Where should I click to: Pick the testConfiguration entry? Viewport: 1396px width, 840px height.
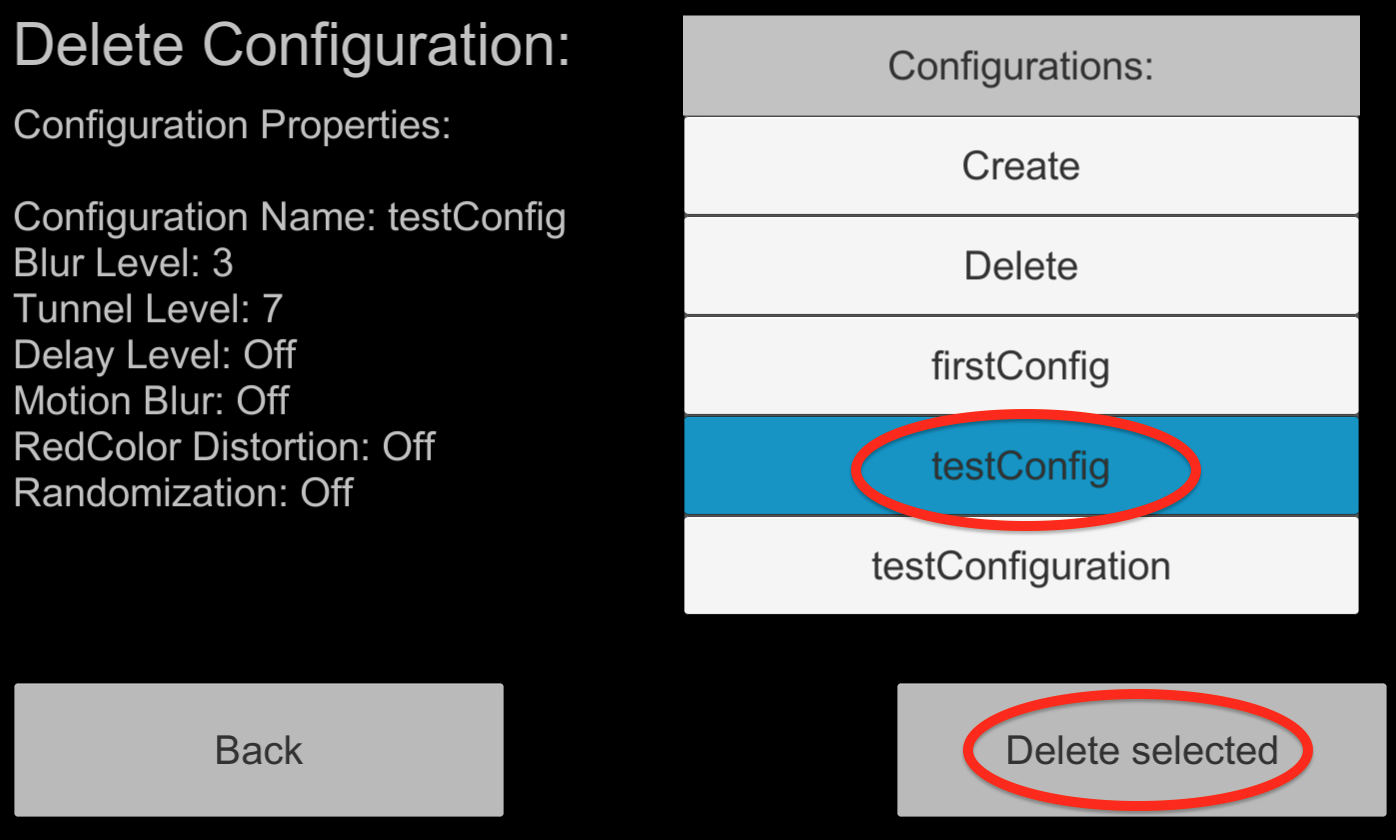(x=1021, y=566)
